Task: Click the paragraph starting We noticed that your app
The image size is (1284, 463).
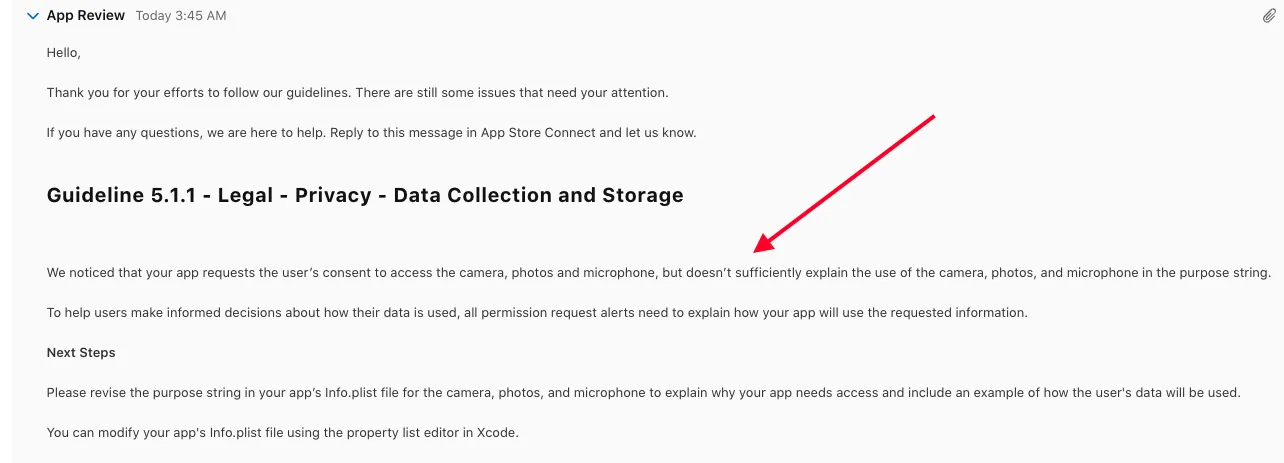Action: [658, 272]
